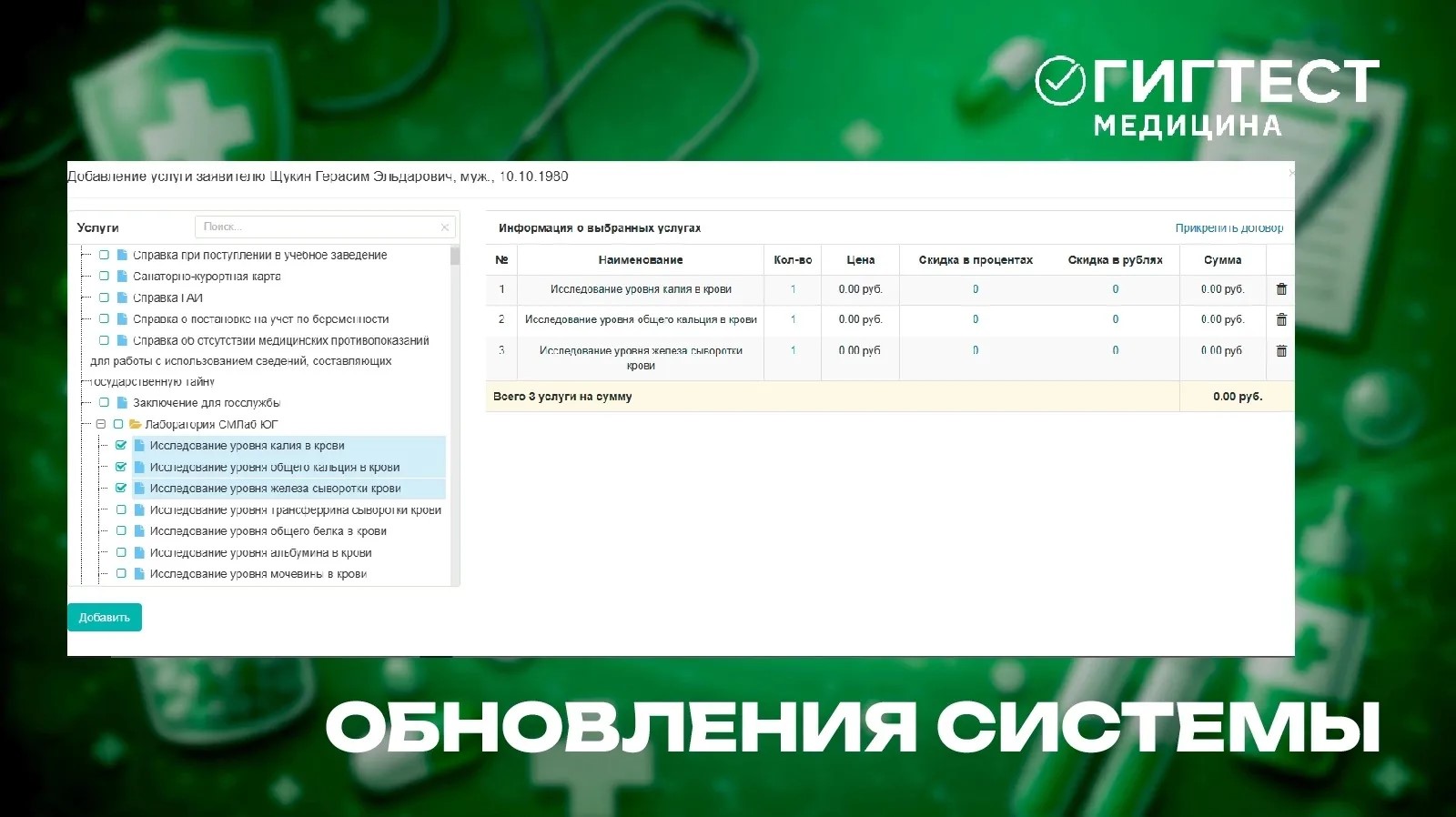
Task: Click the 'Цена' column header
Action: (x=861, y=260)
